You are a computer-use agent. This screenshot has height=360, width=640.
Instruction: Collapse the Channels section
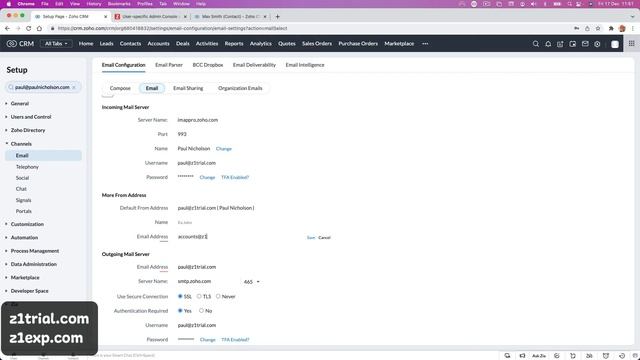(21, 144)
